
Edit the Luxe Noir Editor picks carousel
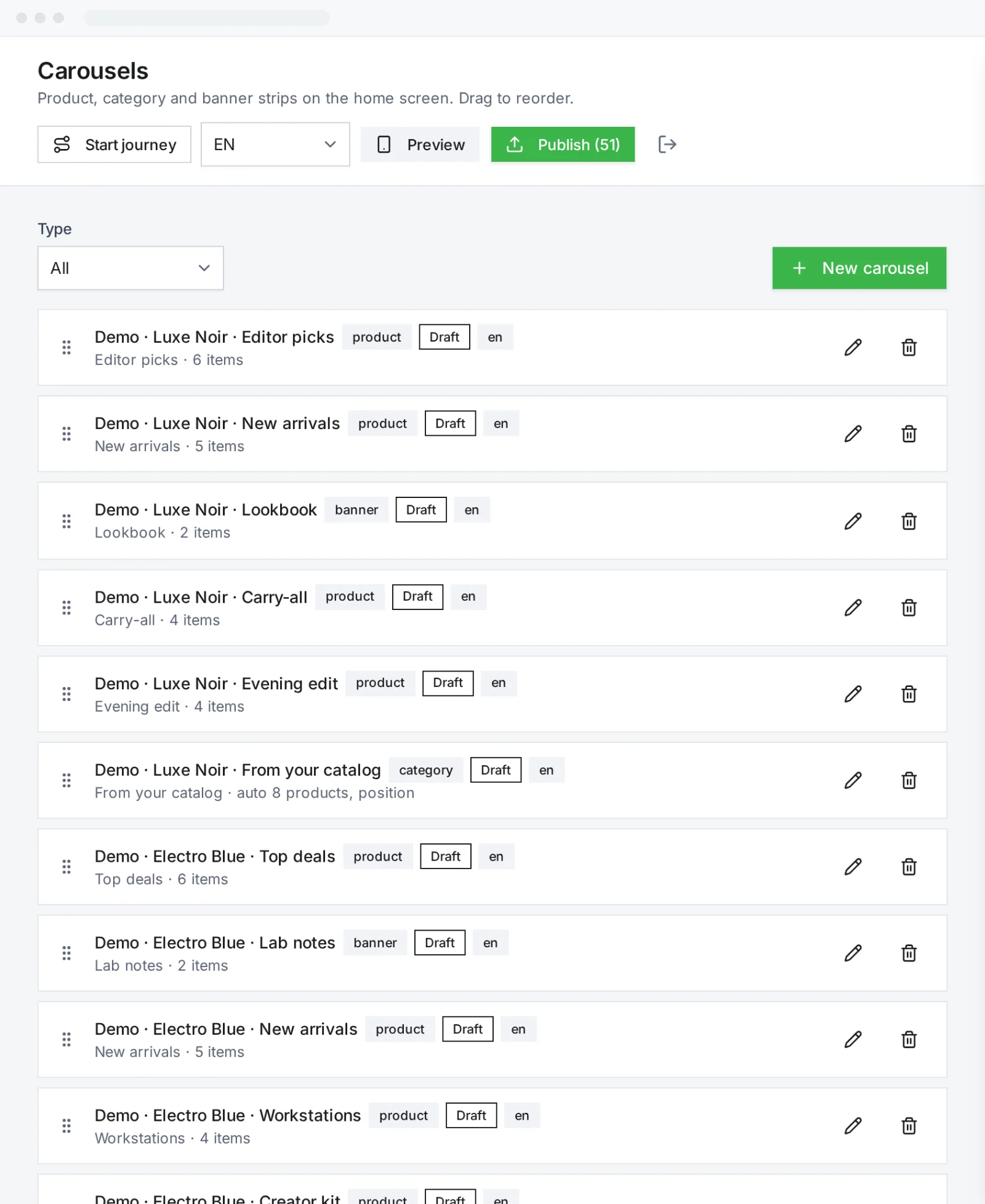coord(853,348)
